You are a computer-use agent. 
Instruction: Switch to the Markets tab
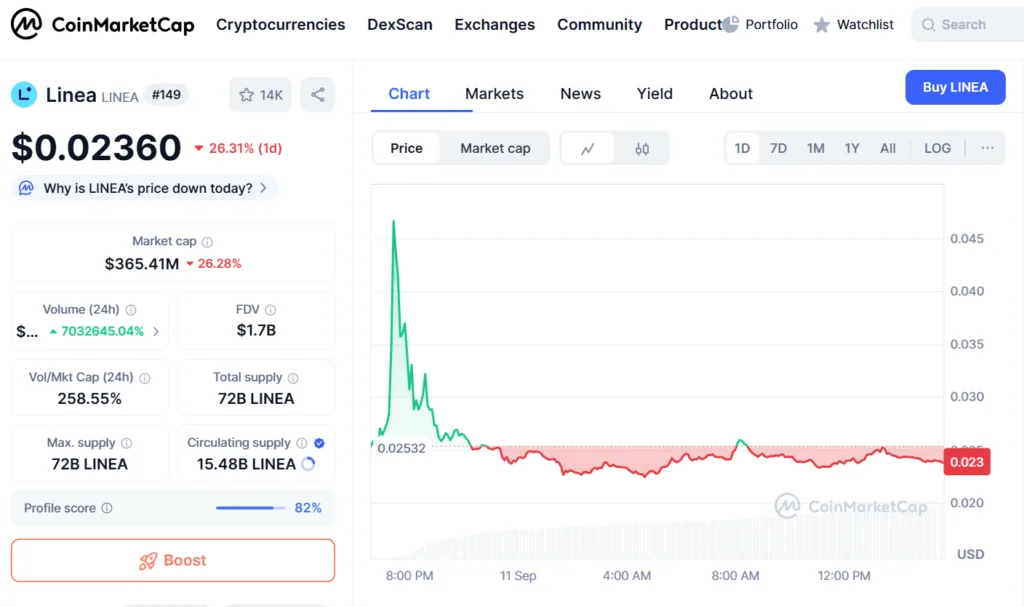pos(494,93)
